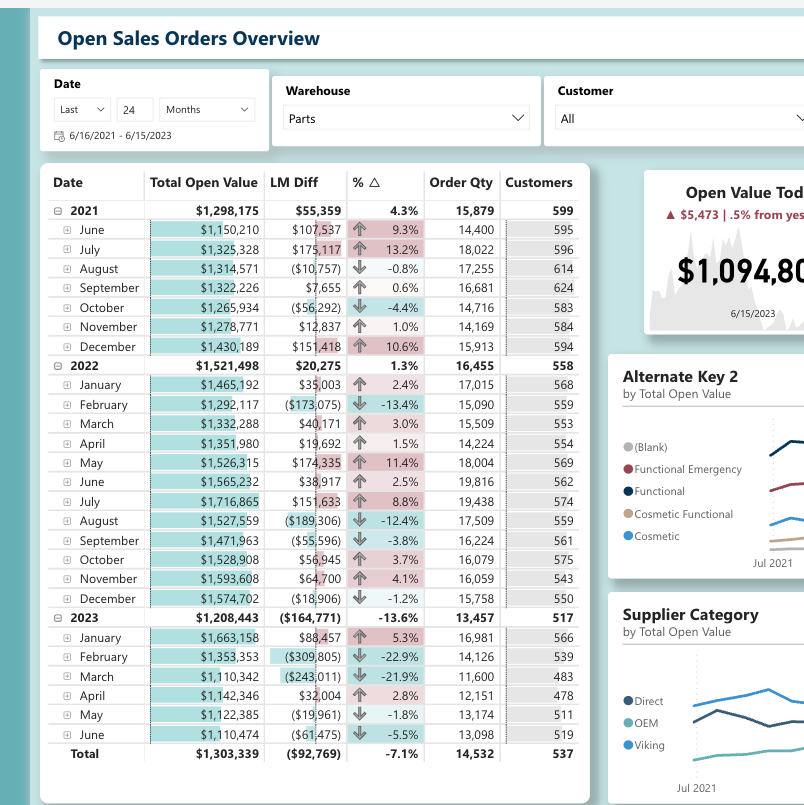
Task: Select the Viking supplier legend swatch
Action: (x=628, y=745)
